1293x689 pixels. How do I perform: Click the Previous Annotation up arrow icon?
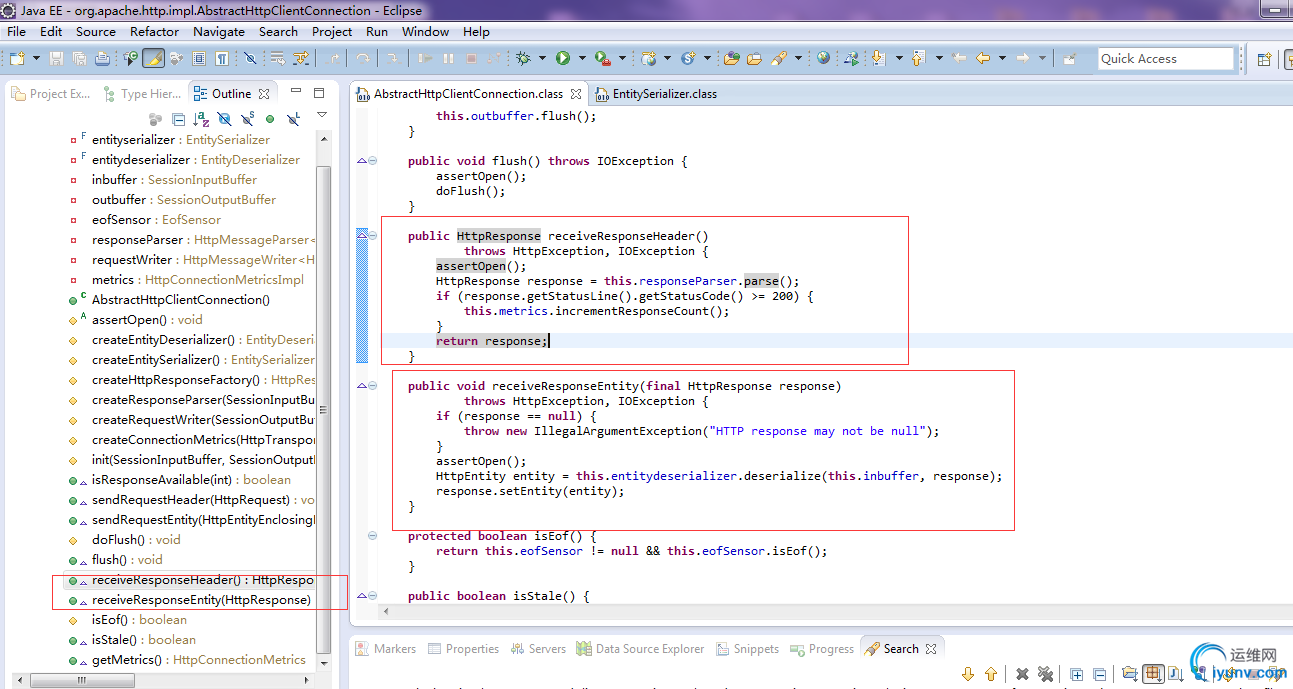click(x=918, y=58)
